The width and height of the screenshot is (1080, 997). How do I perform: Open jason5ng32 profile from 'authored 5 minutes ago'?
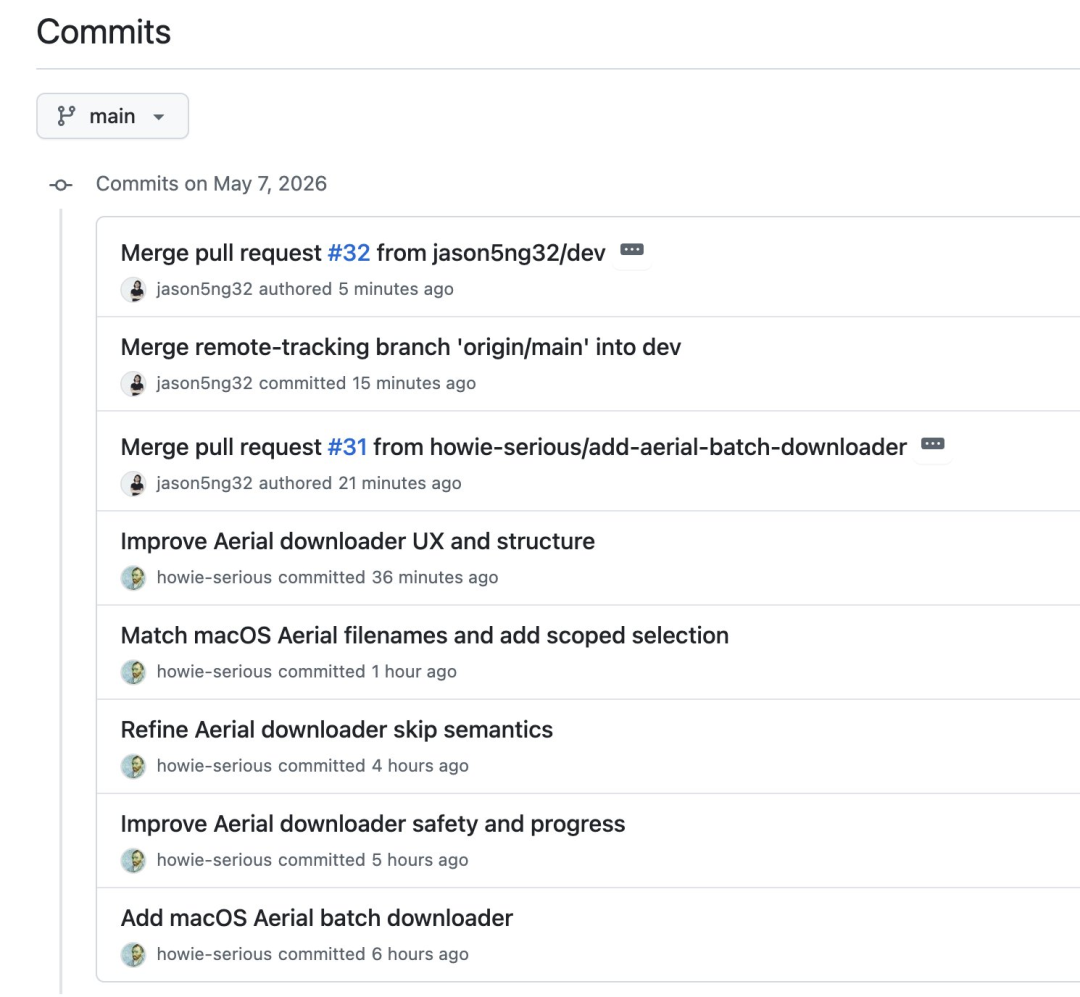(205, 289)
